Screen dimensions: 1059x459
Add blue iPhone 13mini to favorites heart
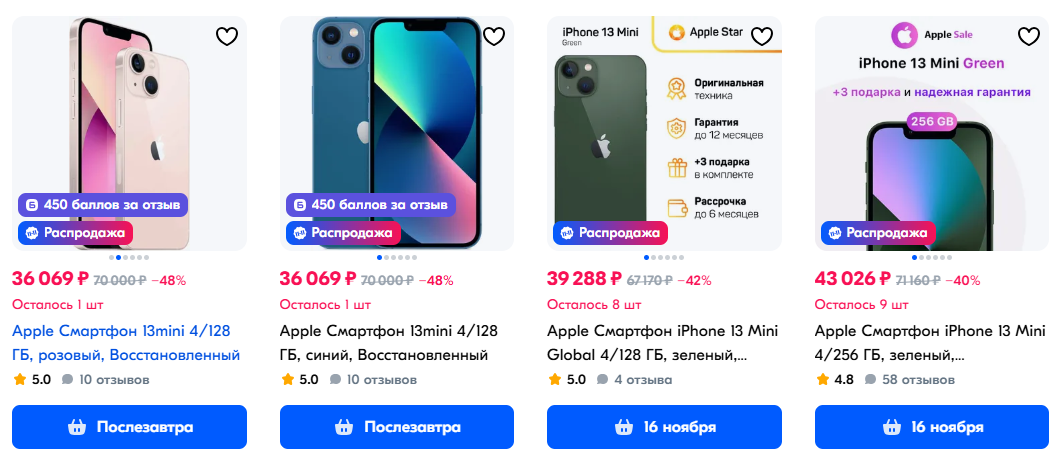(494, 36)
